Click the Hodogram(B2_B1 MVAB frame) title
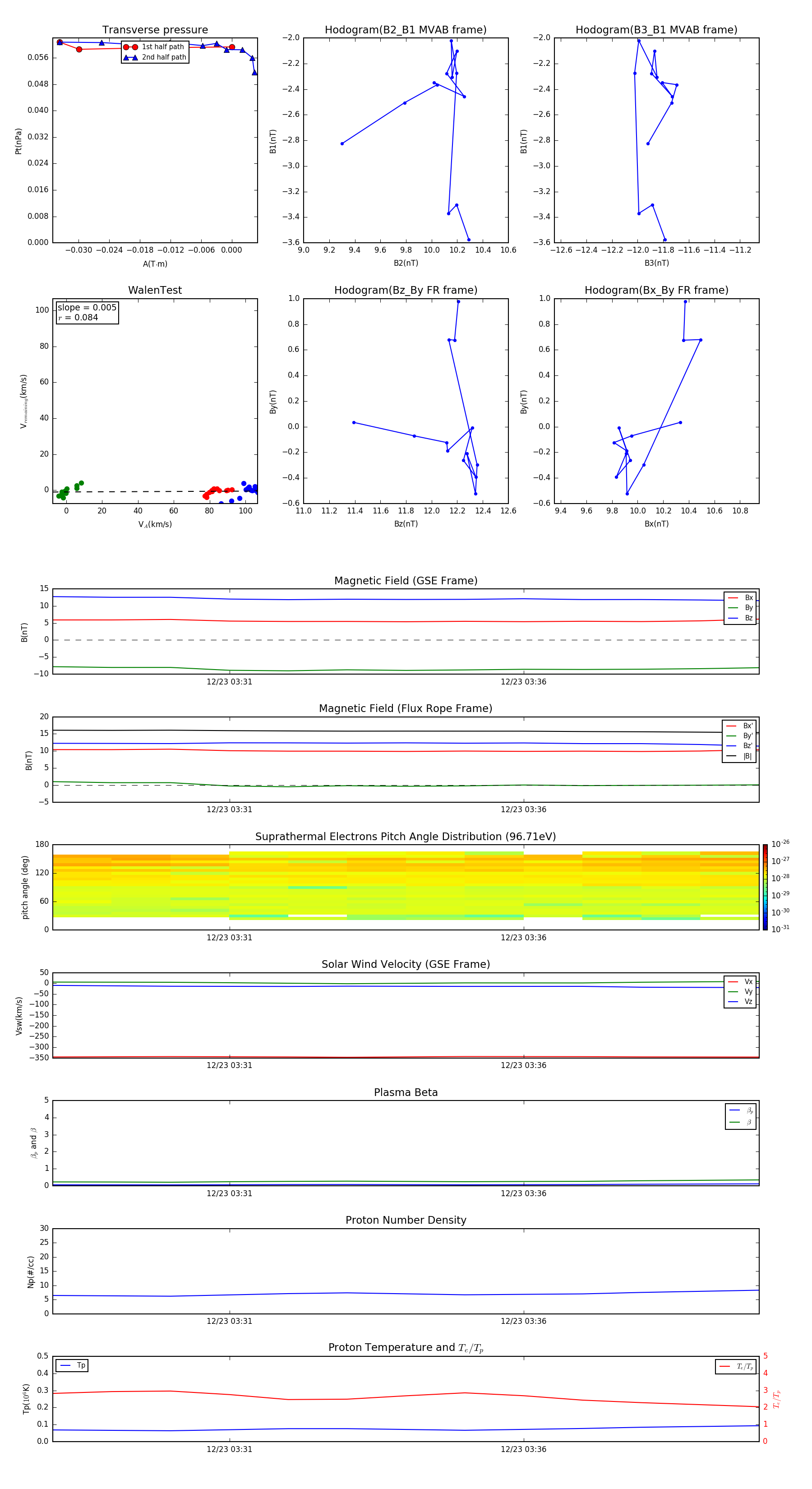812x1489 pixels. (x=405, y=30)
